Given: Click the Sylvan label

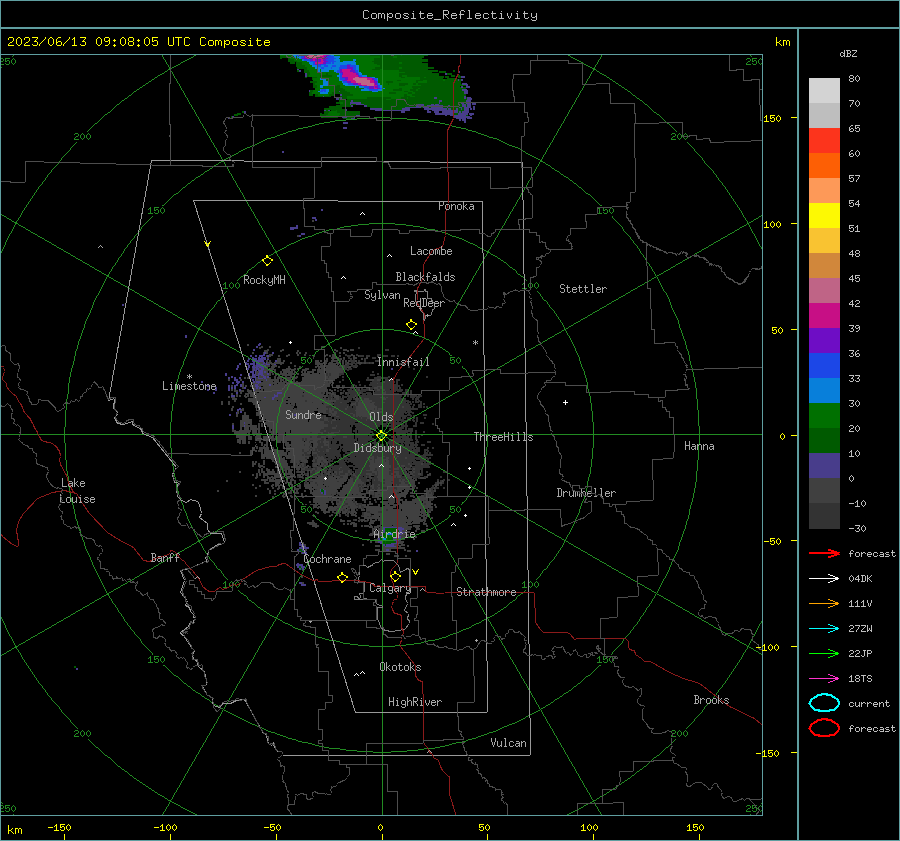Looking at the screenshot, I should click(x=382, y=295).
